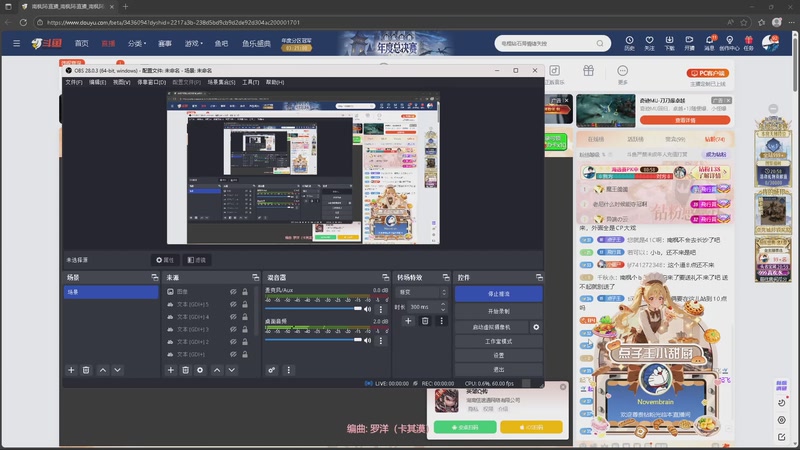Move the scene down in the Scenes panel
This screenshot has height=450, width=800.
117,370
